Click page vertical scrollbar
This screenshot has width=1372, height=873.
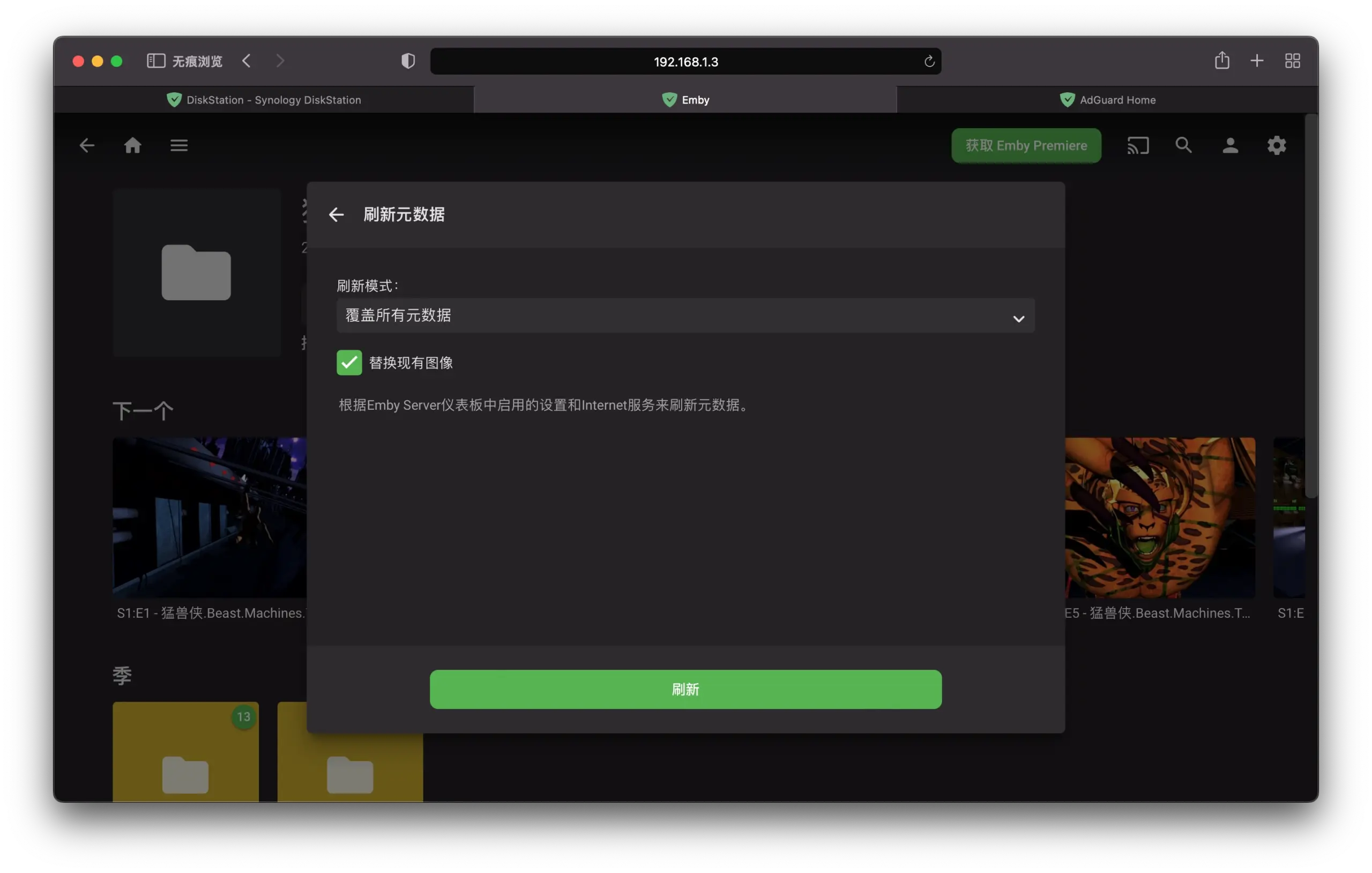tap(1311, 306)
